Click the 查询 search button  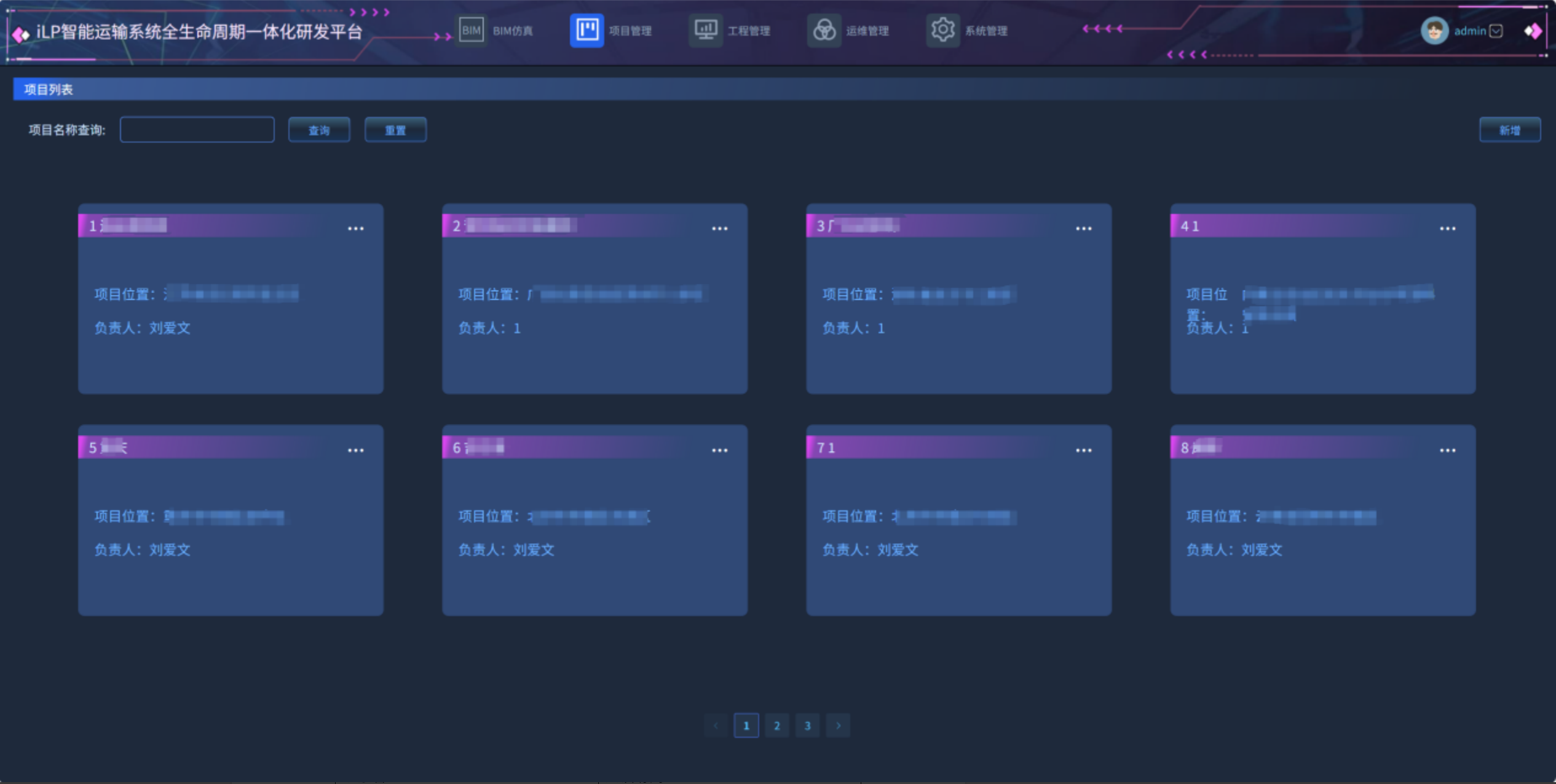click(x=319, y=130)
